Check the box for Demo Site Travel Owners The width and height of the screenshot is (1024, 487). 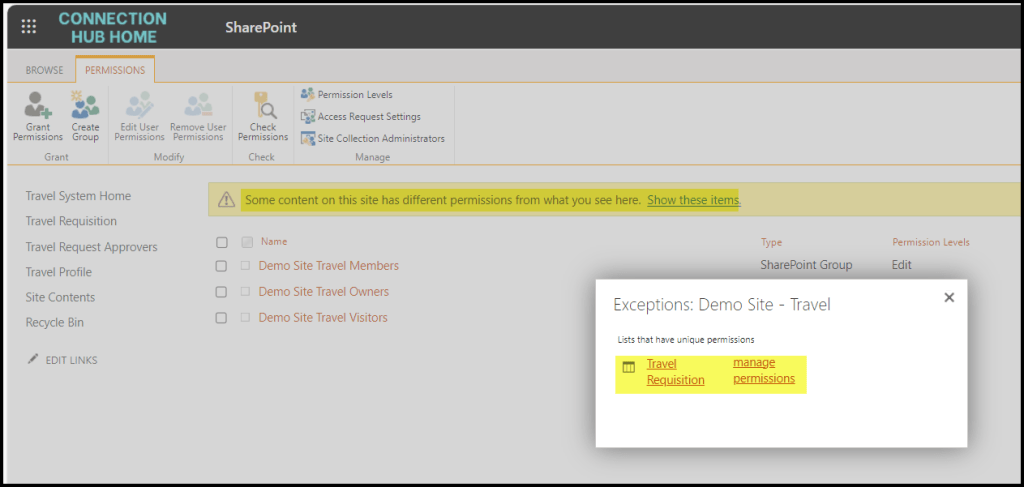[222, 292]
